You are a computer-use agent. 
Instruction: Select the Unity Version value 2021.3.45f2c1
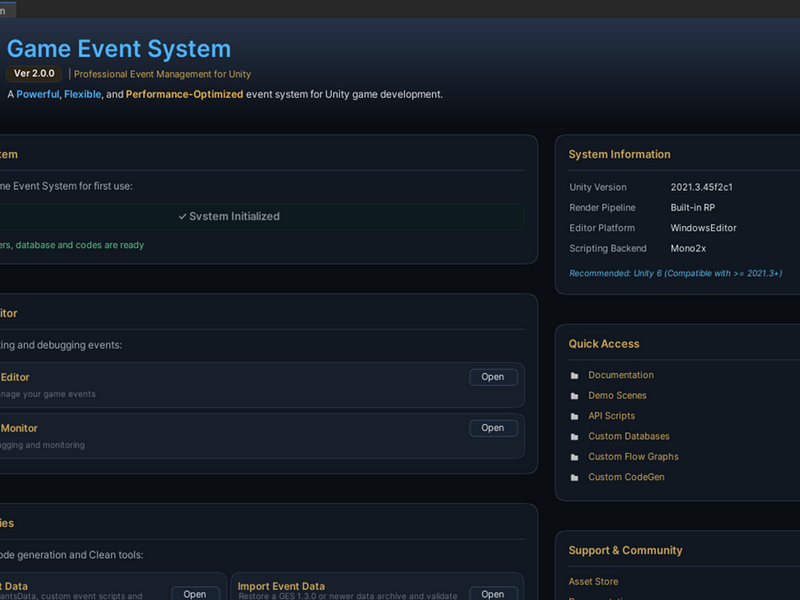point(702,187)
